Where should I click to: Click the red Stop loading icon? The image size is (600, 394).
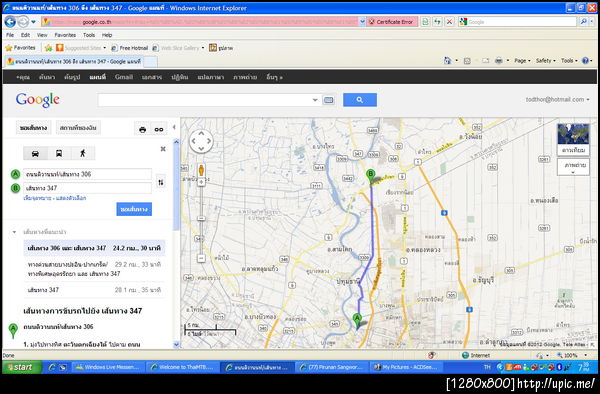449,22
